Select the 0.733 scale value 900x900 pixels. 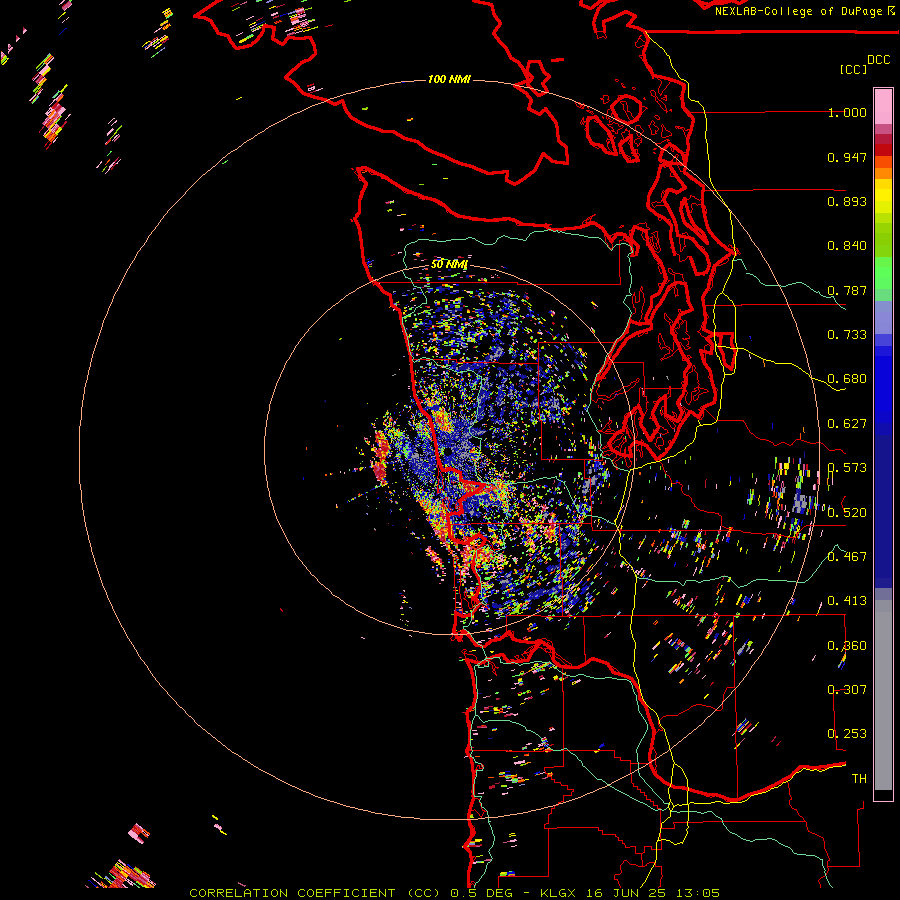pyautogui.click(x=847, y=335)
